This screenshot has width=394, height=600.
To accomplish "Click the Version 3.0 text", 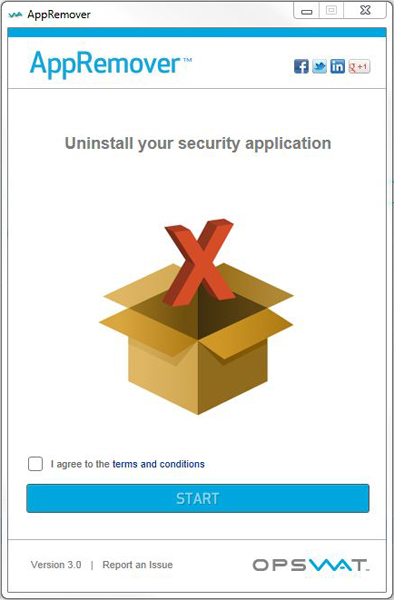I will tap(56, 565).
